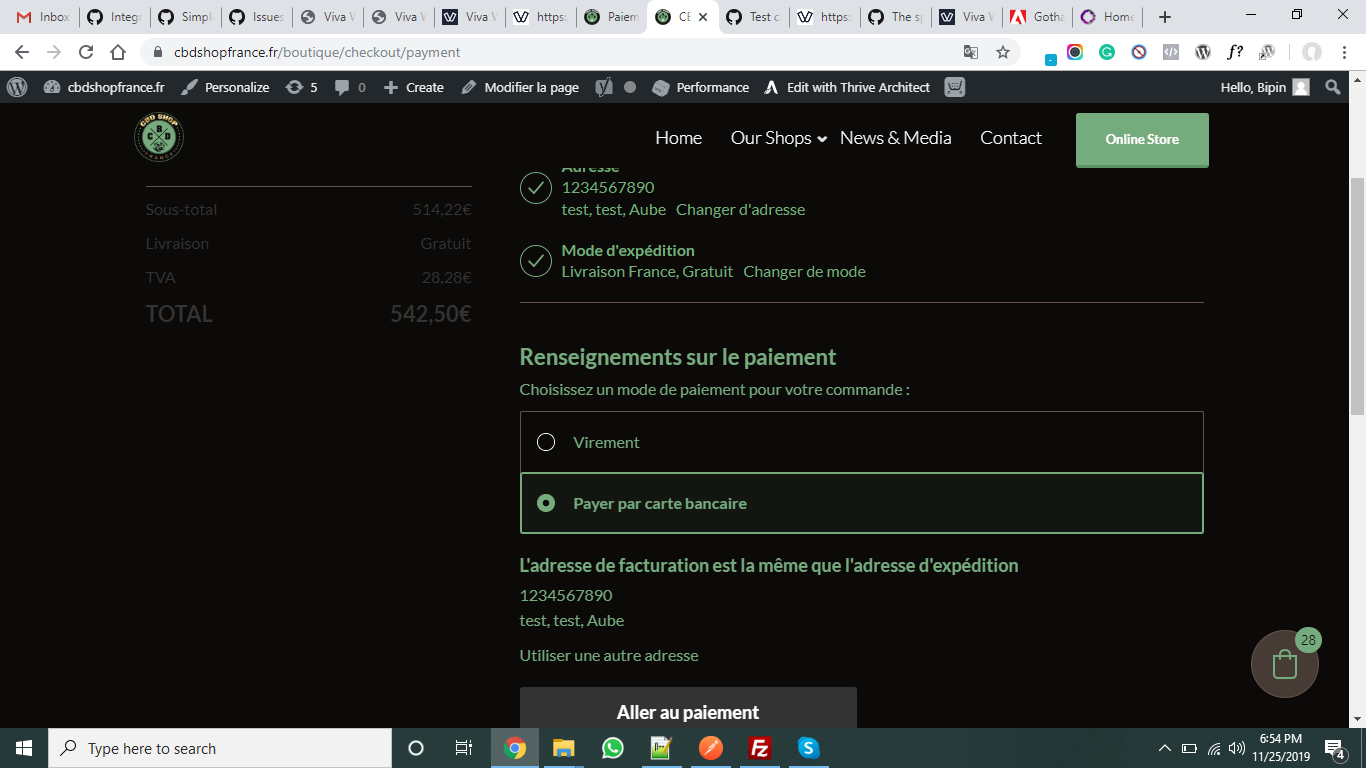1366x768 pixels.
Task: Open the Contact menu item
Action: point(1010,138)
